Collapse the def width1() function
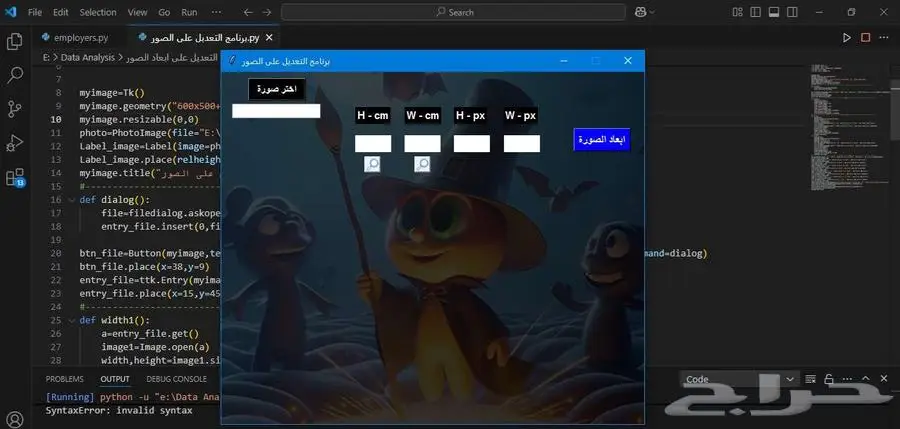This screenshot has width=900, height=429. click(x=71, y=320)
